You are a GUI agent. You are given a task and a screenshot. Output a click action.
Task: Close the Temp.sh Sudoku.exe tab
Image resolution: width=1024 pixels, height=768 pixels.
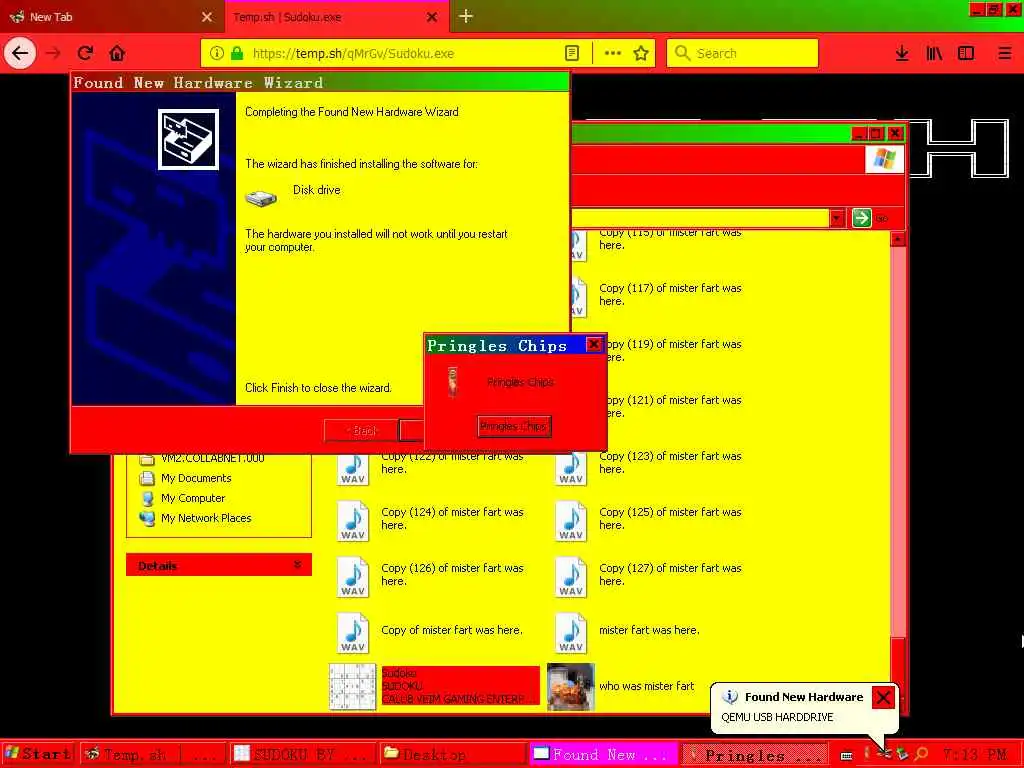[432, 17]
